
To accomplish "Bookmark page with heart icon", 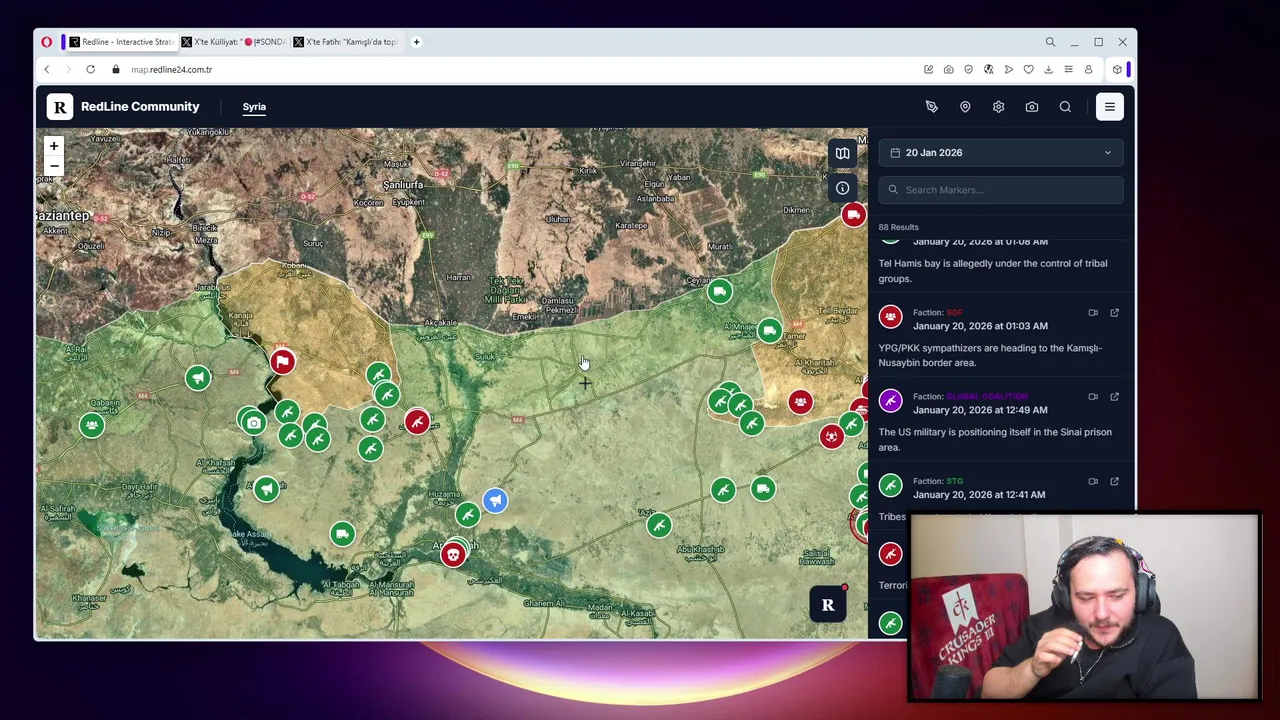I will coord(1028,70).
